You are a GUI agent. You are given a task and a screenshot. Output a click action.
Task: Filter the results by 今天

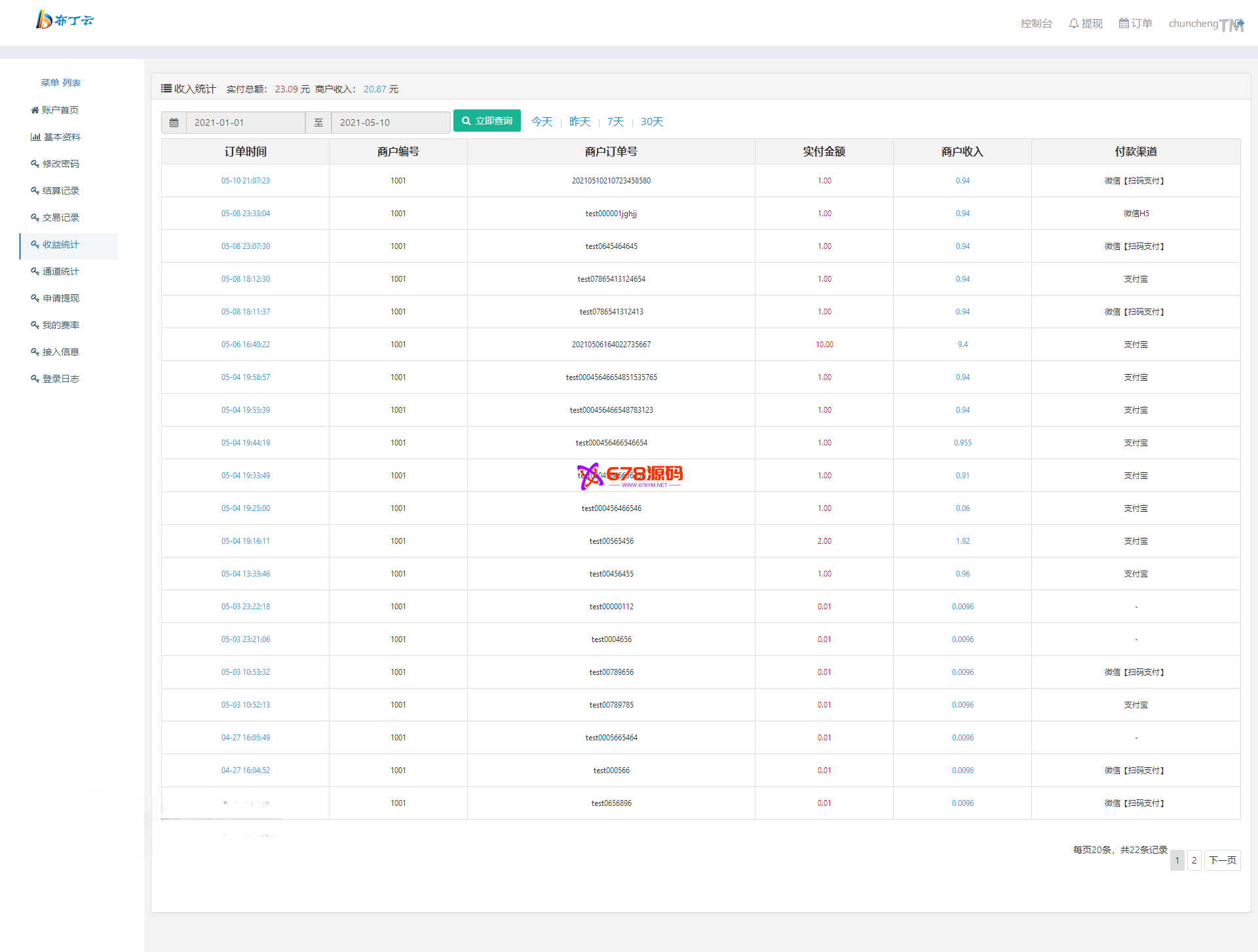[541, 122]
